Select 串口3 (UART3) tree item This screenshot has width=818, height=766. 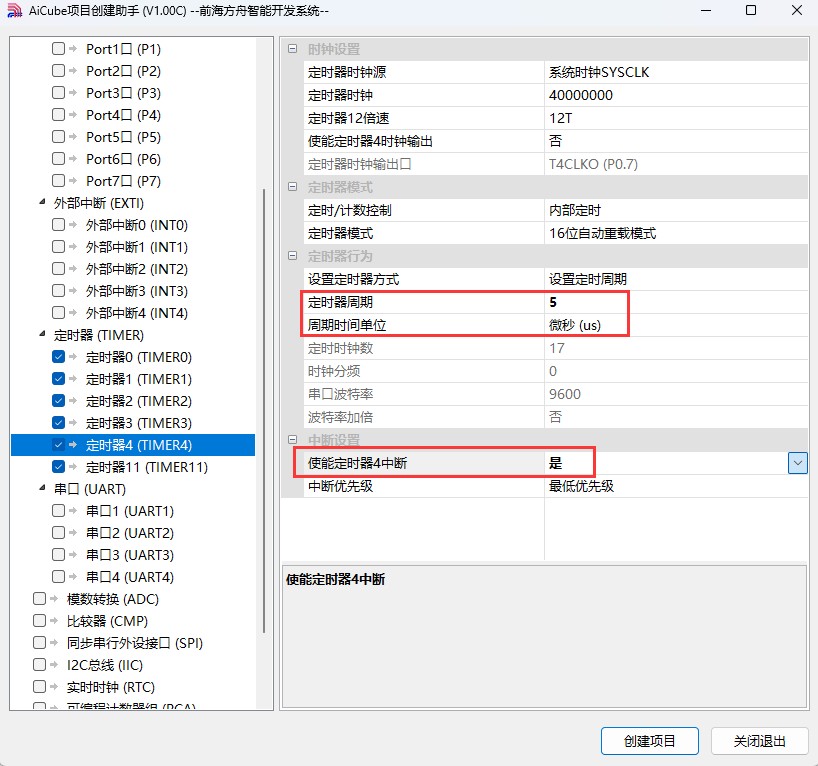pos(130,555)
